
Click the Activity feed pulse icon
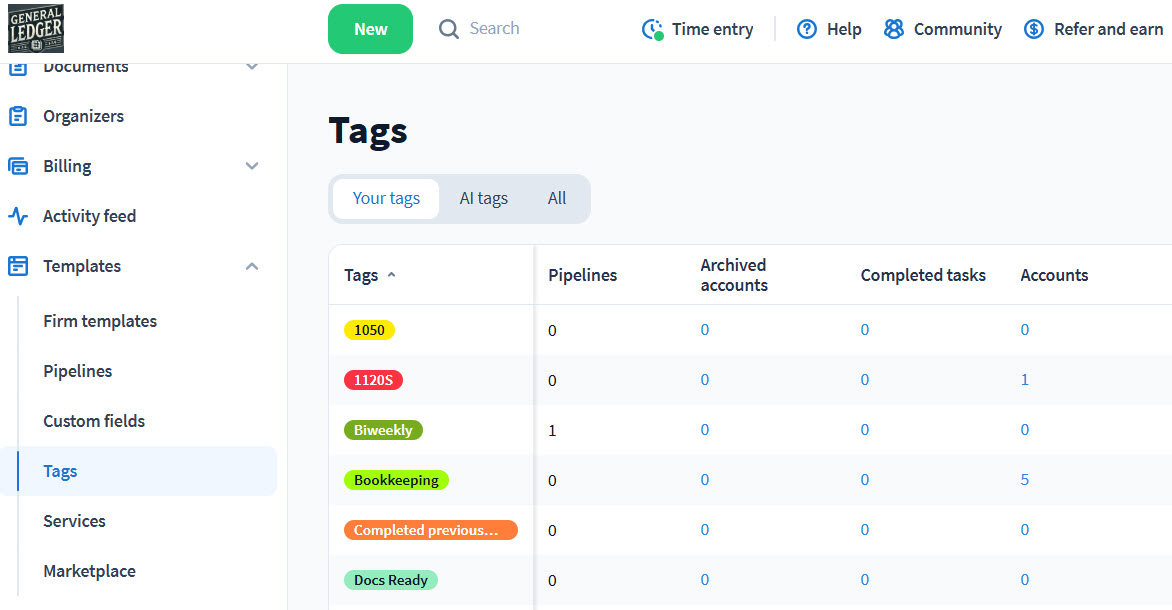point(18,216)
